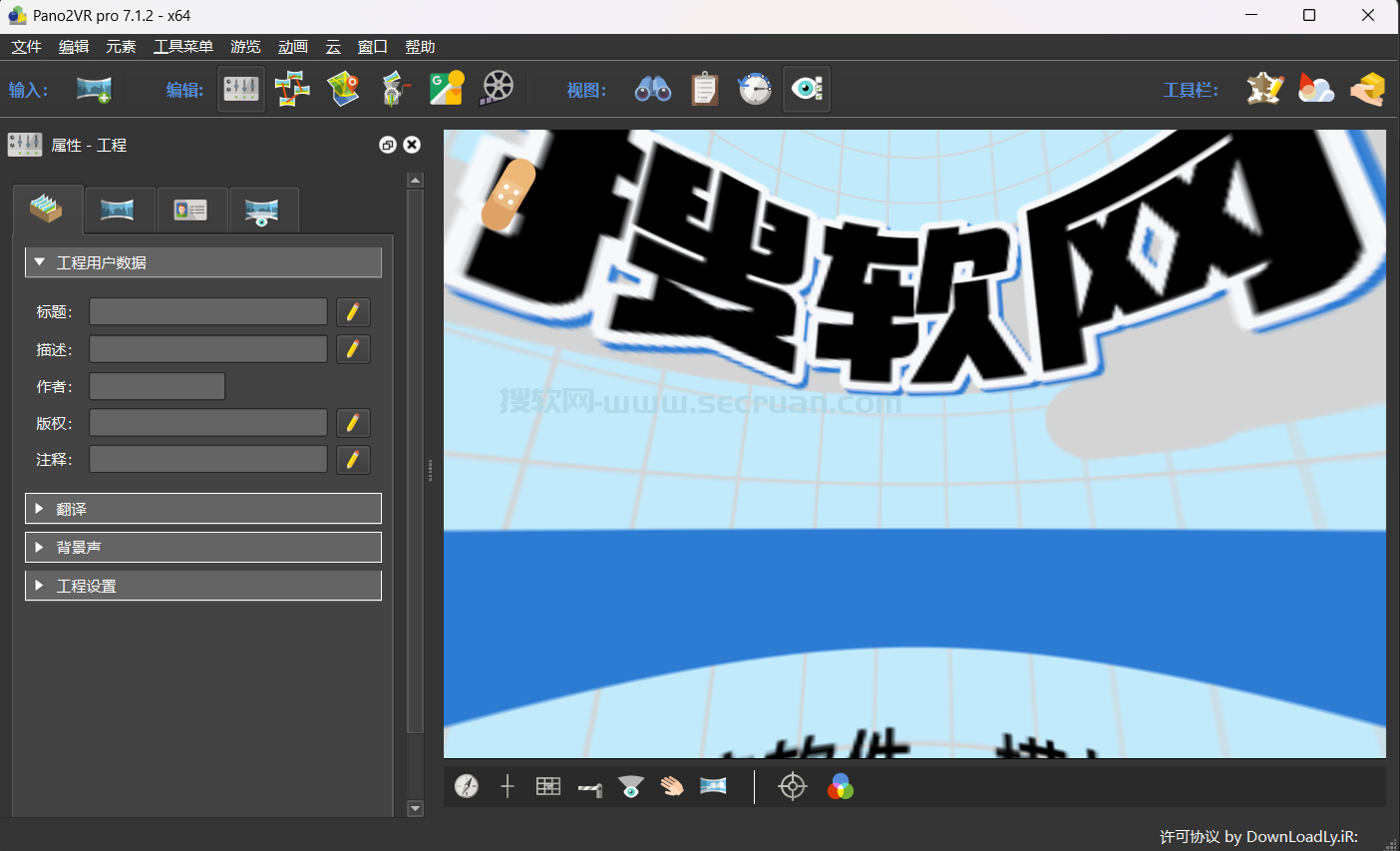This screenshot has height=851, width=1400.
Task: Click the pencil edit button next to 描述
Action: (353, 349)
